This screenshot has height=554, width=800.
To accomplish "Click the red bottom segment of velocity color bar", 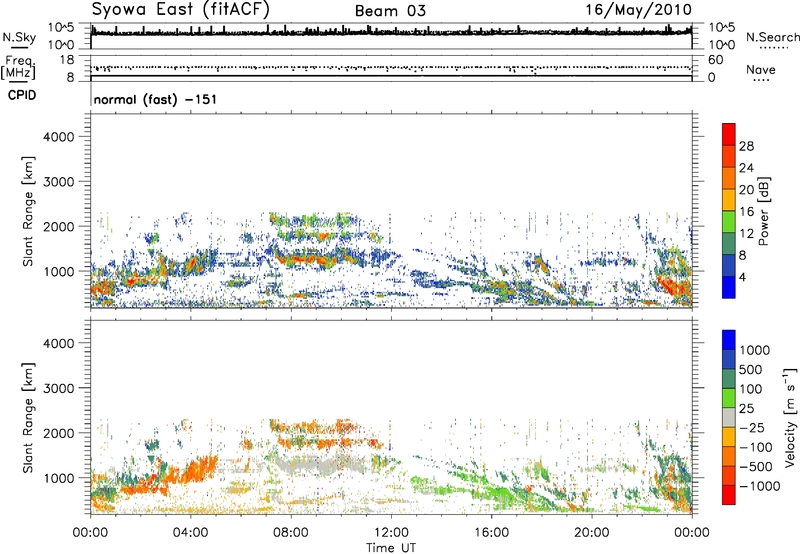I will 729,495.
